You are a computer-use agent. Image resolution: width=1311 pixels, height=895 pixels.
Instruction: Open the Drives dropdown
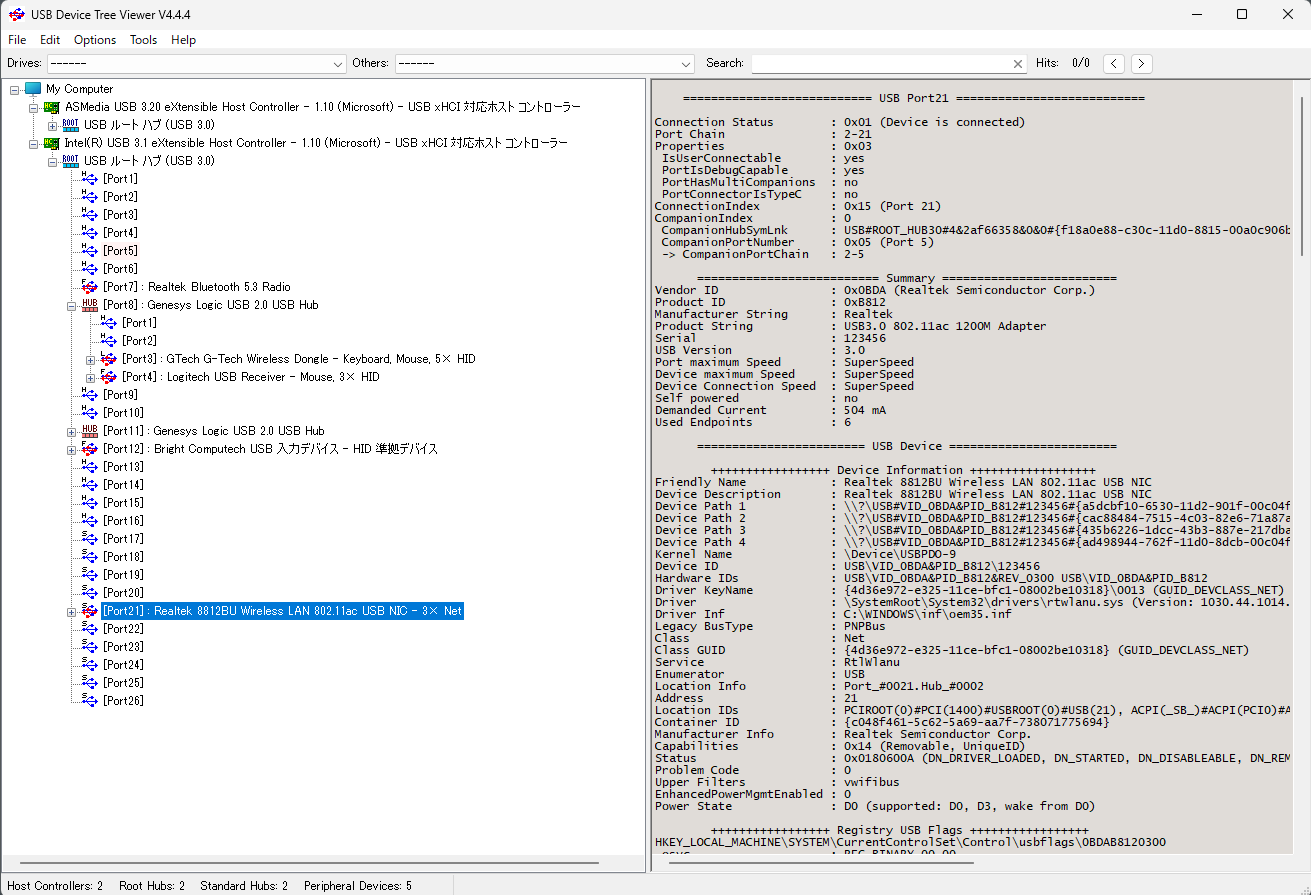click(x=196, y=63)
